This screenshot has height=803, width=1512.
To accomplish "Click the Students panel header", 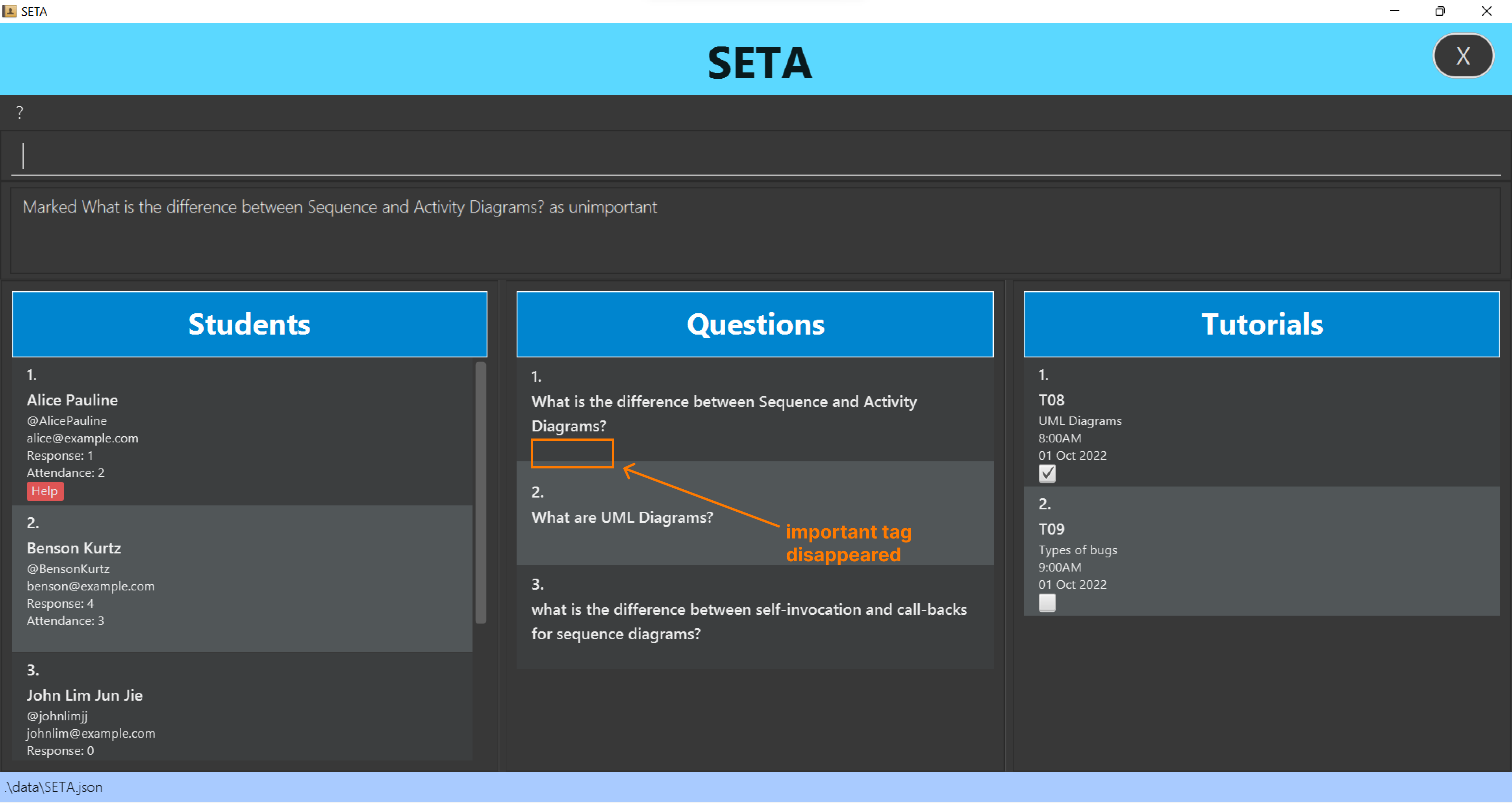I will tap(250, 324).
